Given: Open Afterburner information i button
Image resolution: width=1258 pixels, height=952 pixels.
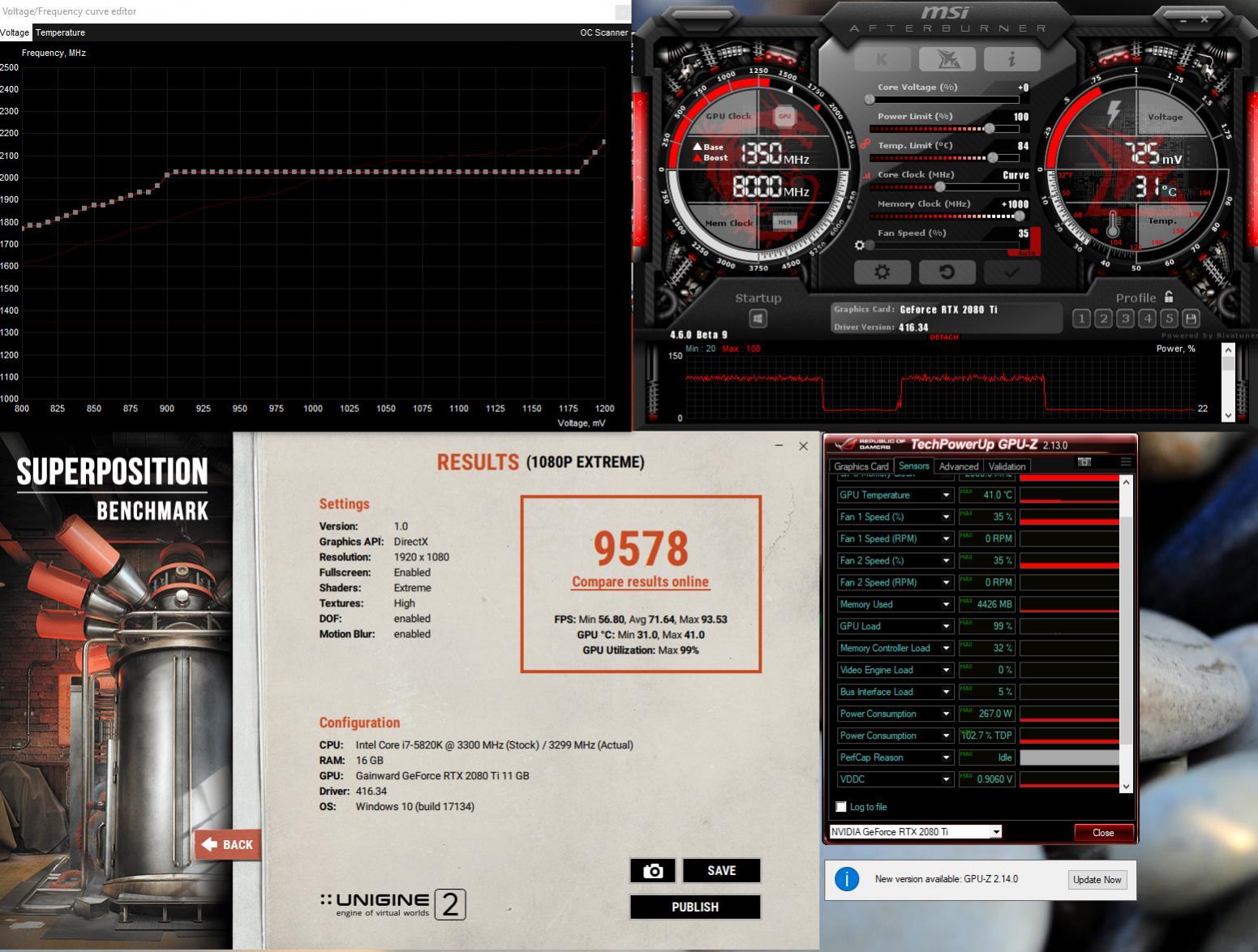Looking at the screenshot, I should click(1011, 59).
